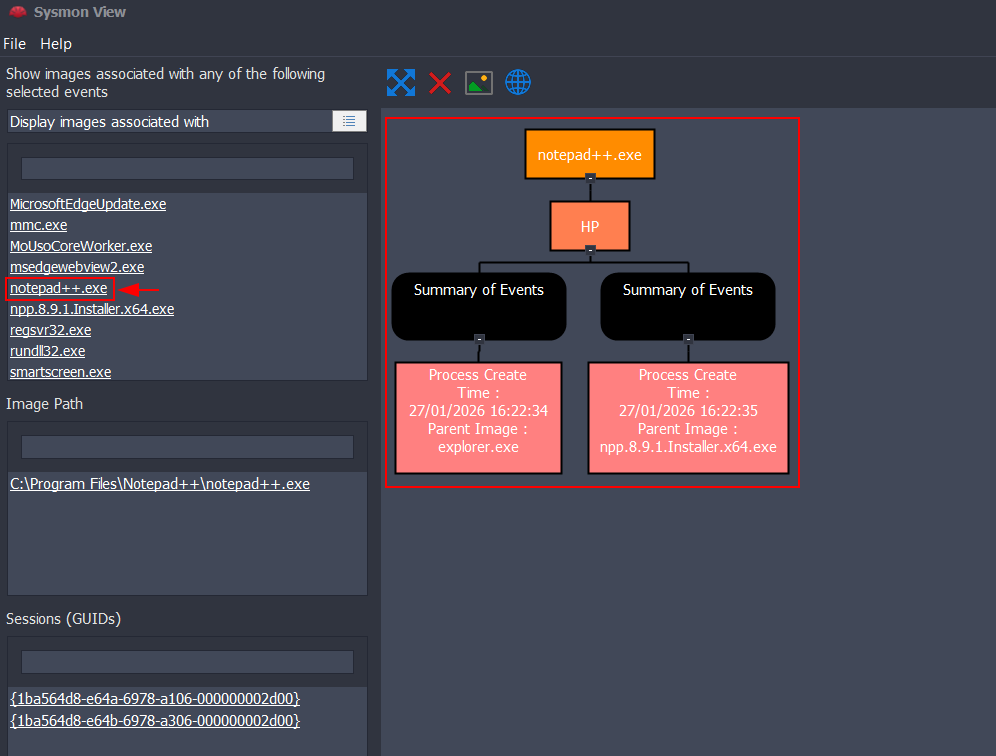Click the fit-to-screen arrows icon

401,83
